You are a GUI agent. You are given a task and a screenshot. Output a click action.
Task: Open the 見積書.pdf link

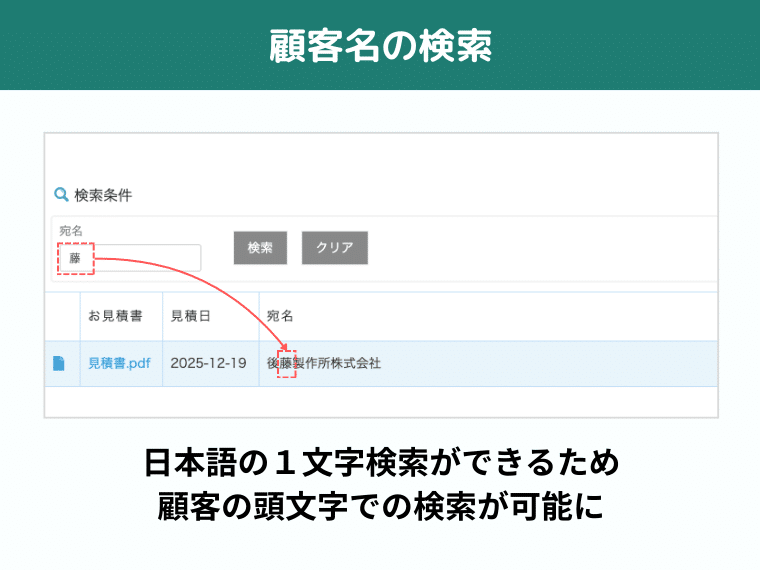(x=119, y=363)
